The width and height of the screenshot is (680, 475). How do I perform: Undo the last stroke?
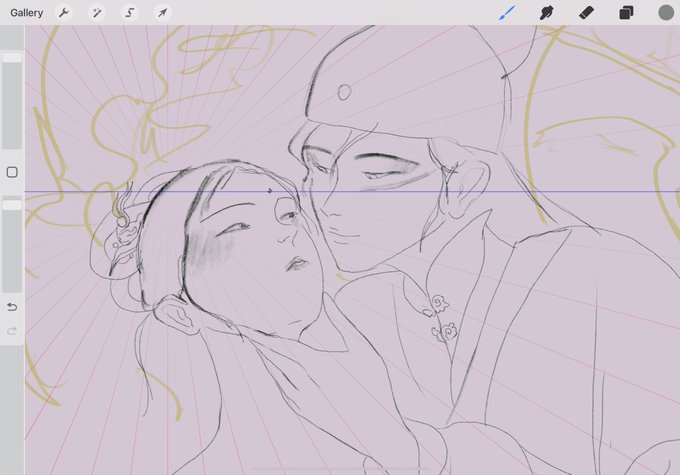click(x=12, y=307)
